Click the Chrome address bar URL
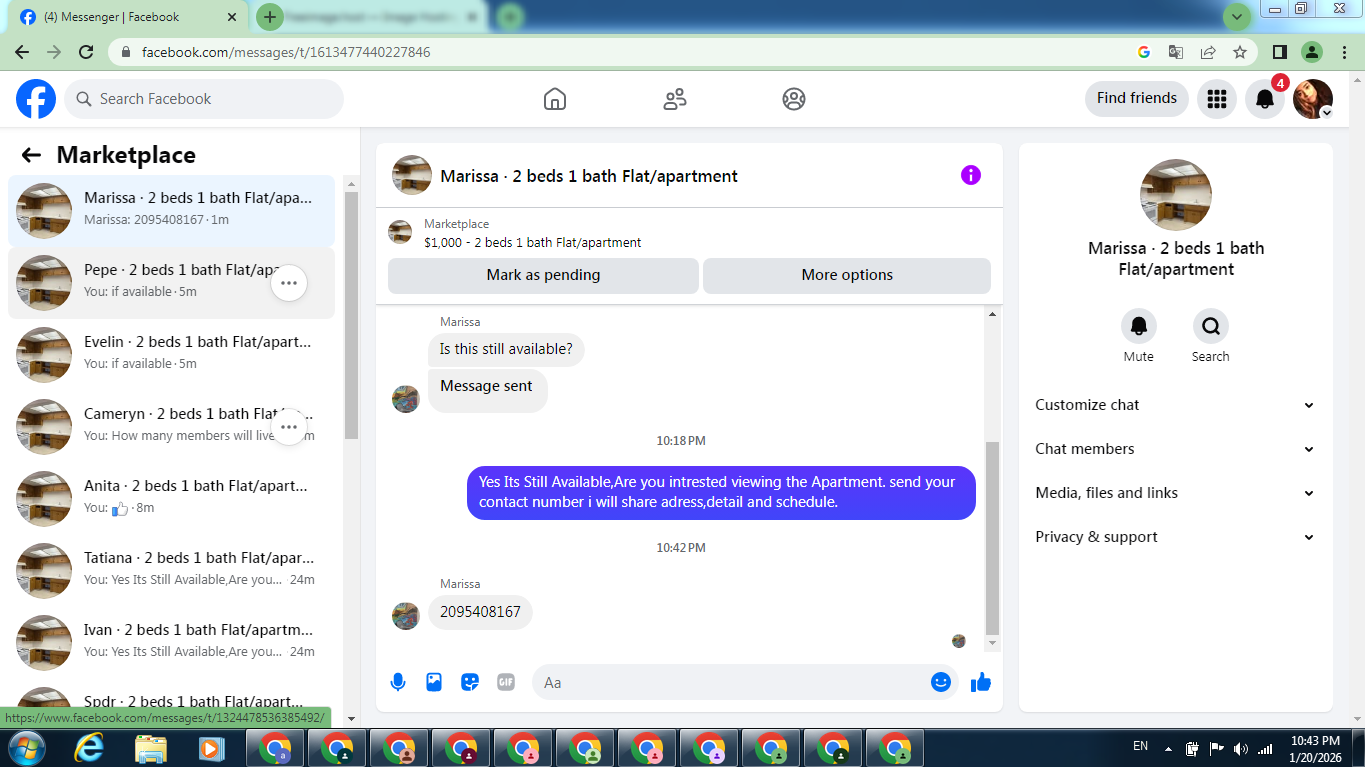The image size is (1365, 767). (x=286, y=52)
